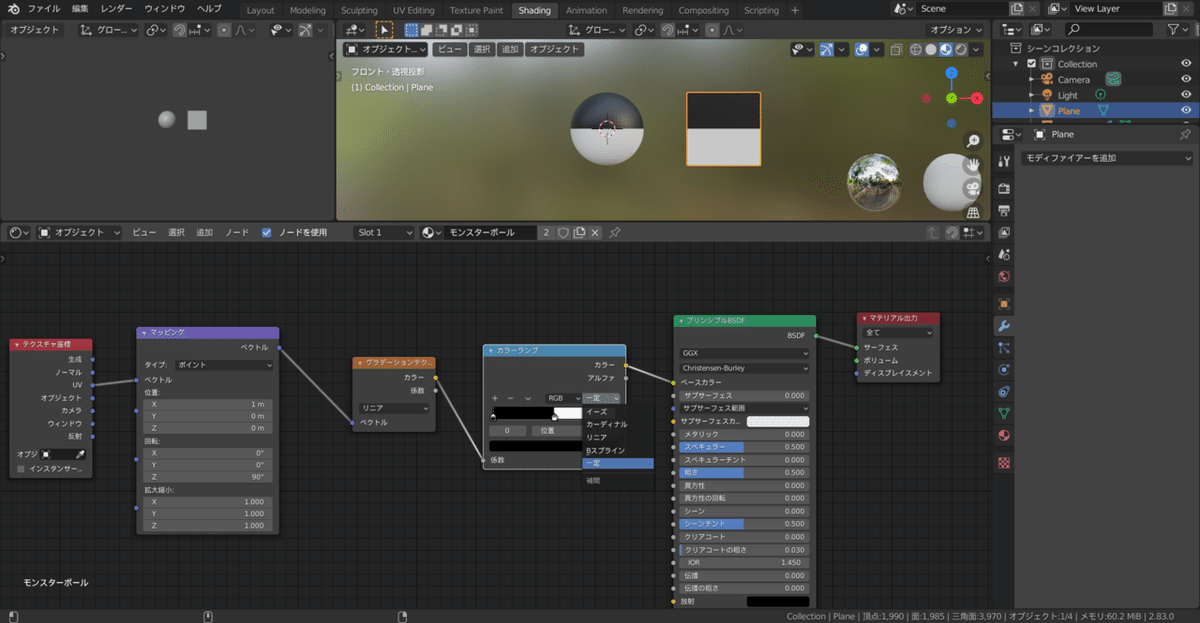Open the outliner filter dropdown

[1179, 30]
